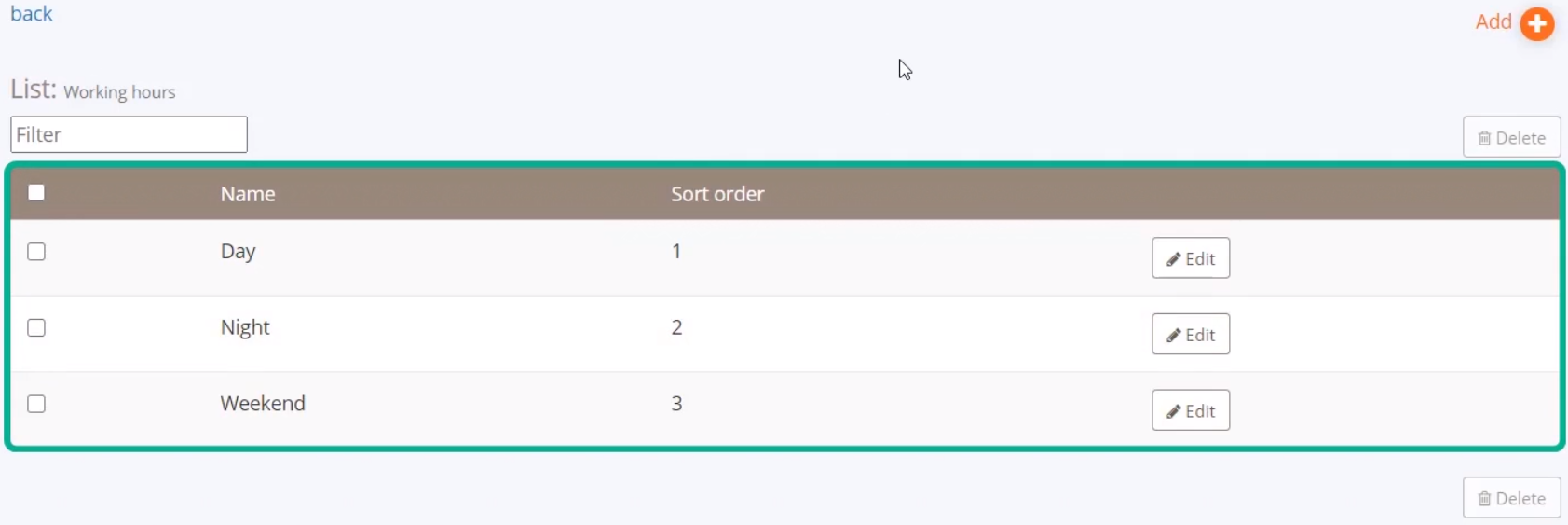Focus the Filter input field

click(129, 134)
